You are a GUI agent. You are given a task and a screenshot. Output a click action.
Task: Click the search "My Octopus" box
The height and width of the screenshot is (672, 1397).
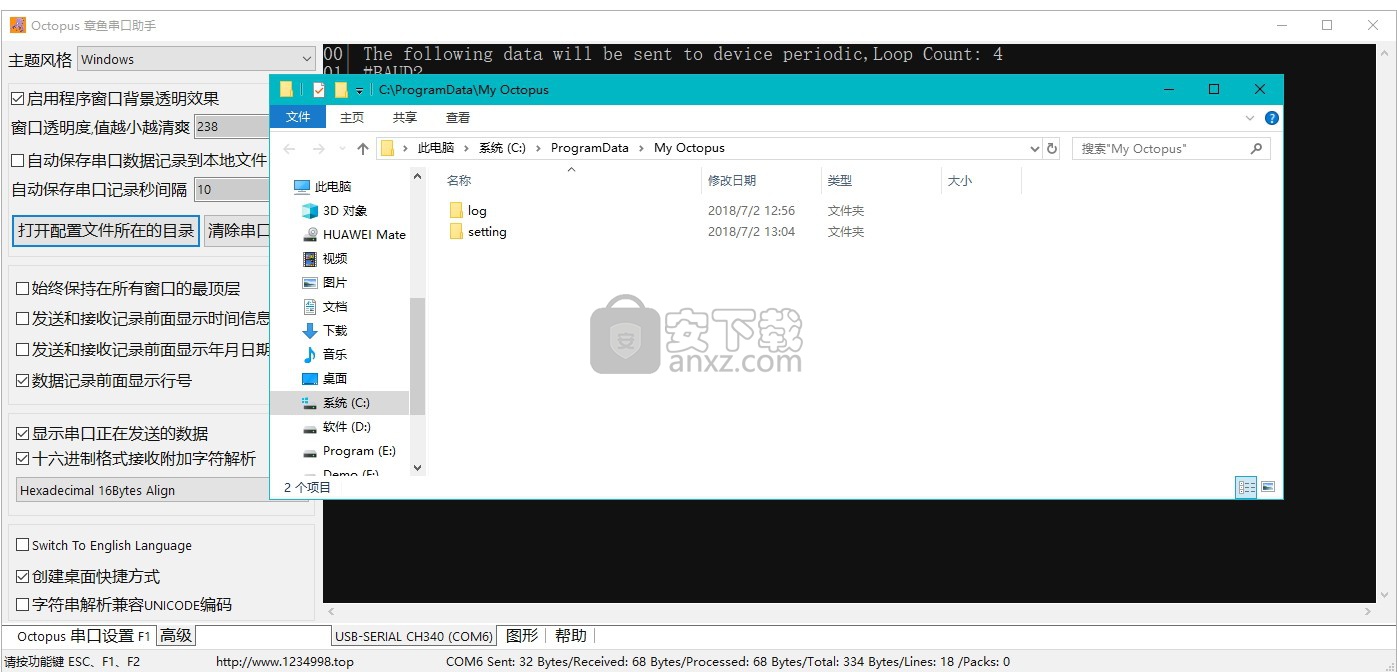[1171, 149]
